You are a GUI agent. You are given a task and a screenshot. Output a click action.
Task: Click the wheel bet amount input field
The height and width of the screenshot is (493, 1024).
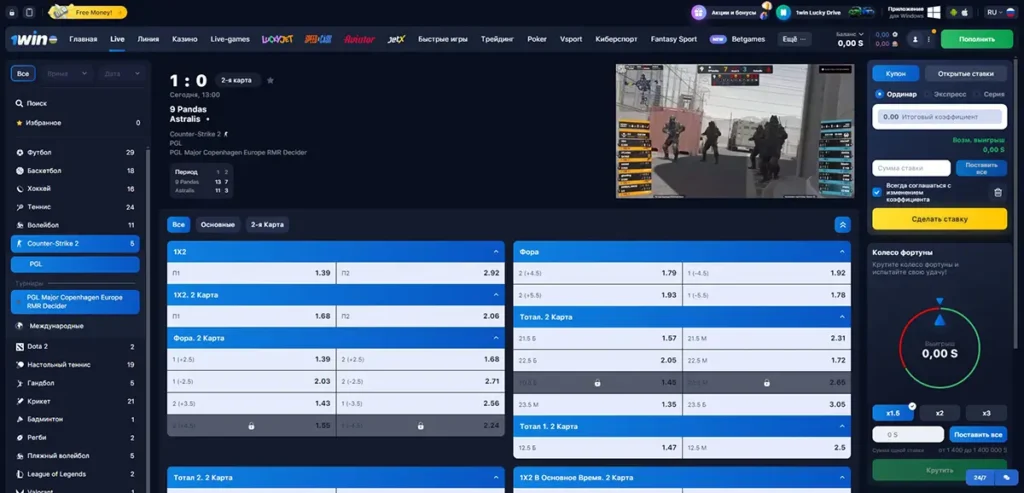coord(908,434)
